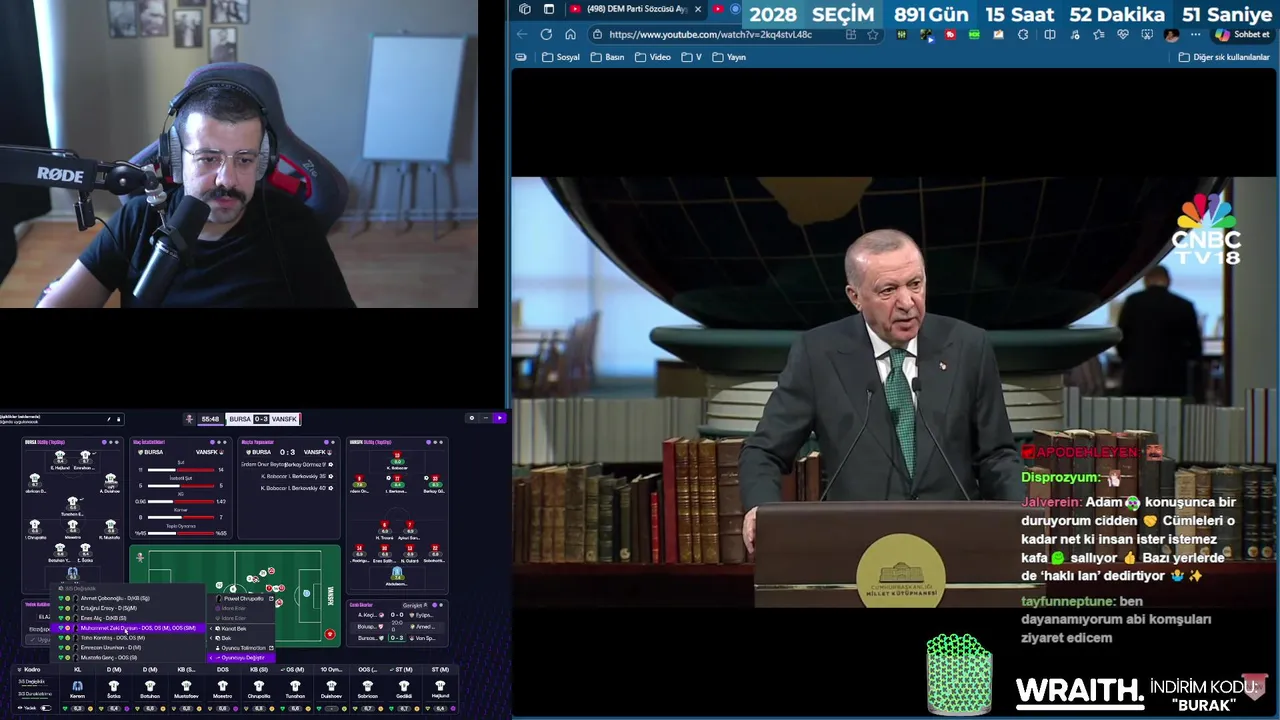Image resolution: width=1280 pixels, height=720 pixels.
Task: Switch to the second YouTube tab
Action: 718,9
